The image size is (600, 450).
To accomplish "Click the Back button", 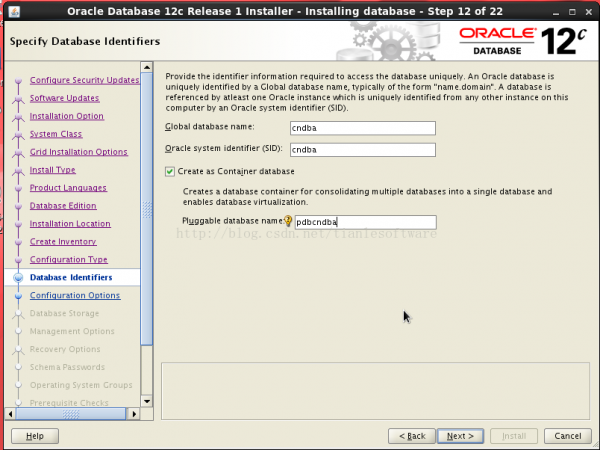I will click(412, 436).
